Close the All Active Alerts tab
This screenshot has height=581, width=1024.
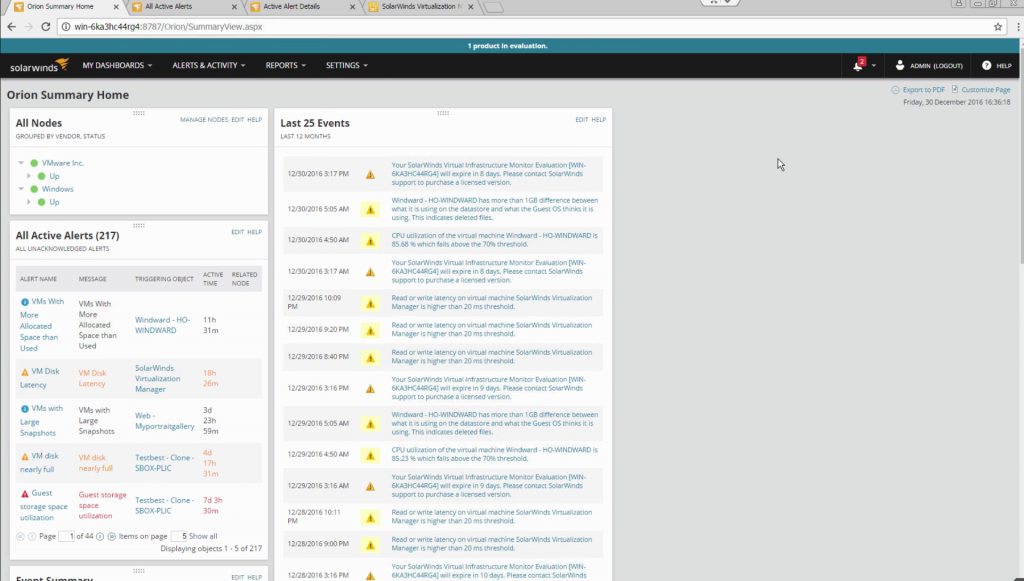(234, 7)
